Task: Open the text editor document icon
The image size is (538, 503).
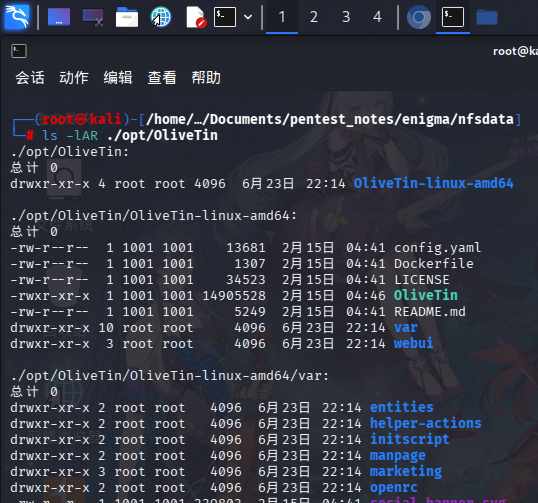Action: pyautogui.click(x=196, y=17)
